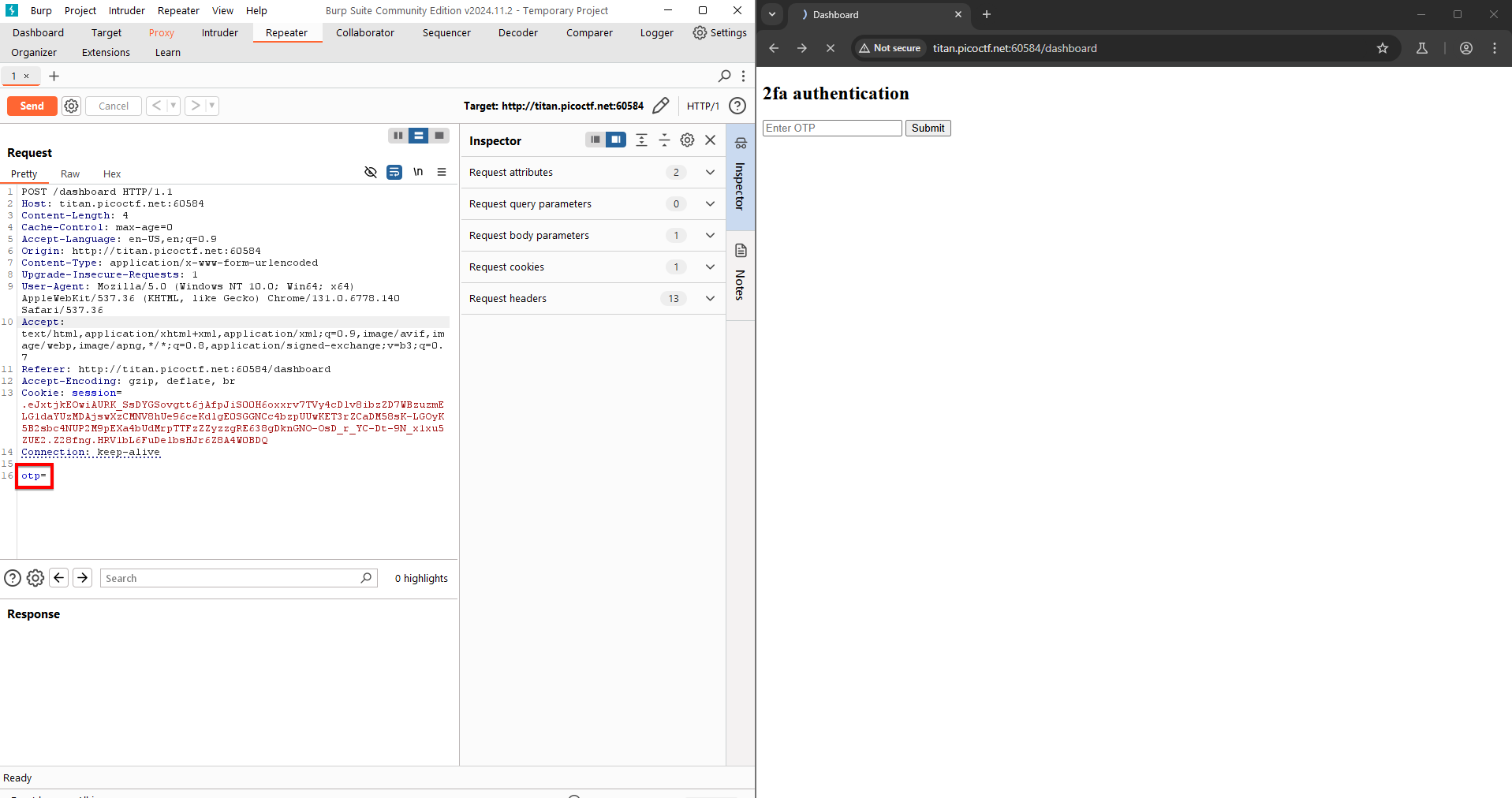Open Chrome profile avatar icon
This screenshot has height=798, width=1512.
click(x=1466, y=48)
